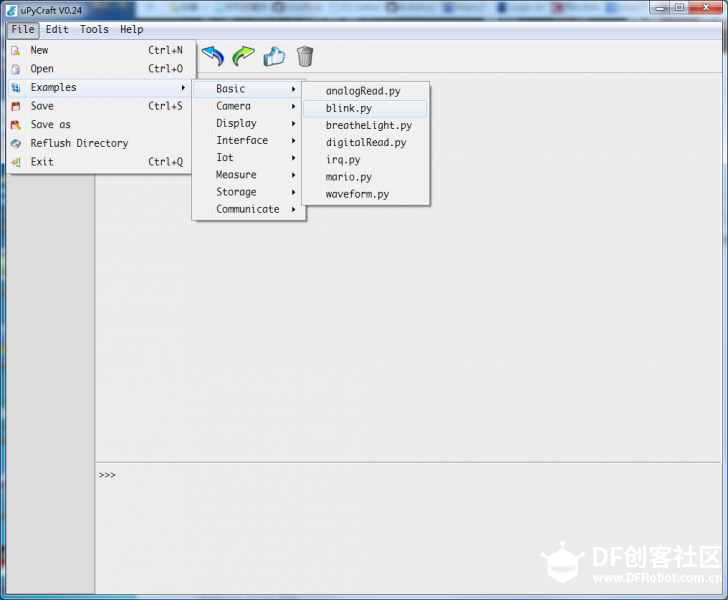Image resolution: width=728 pixels, height=600 pixels.
Task: Click the redo green arrow icon
Action: tap(243, 56)
